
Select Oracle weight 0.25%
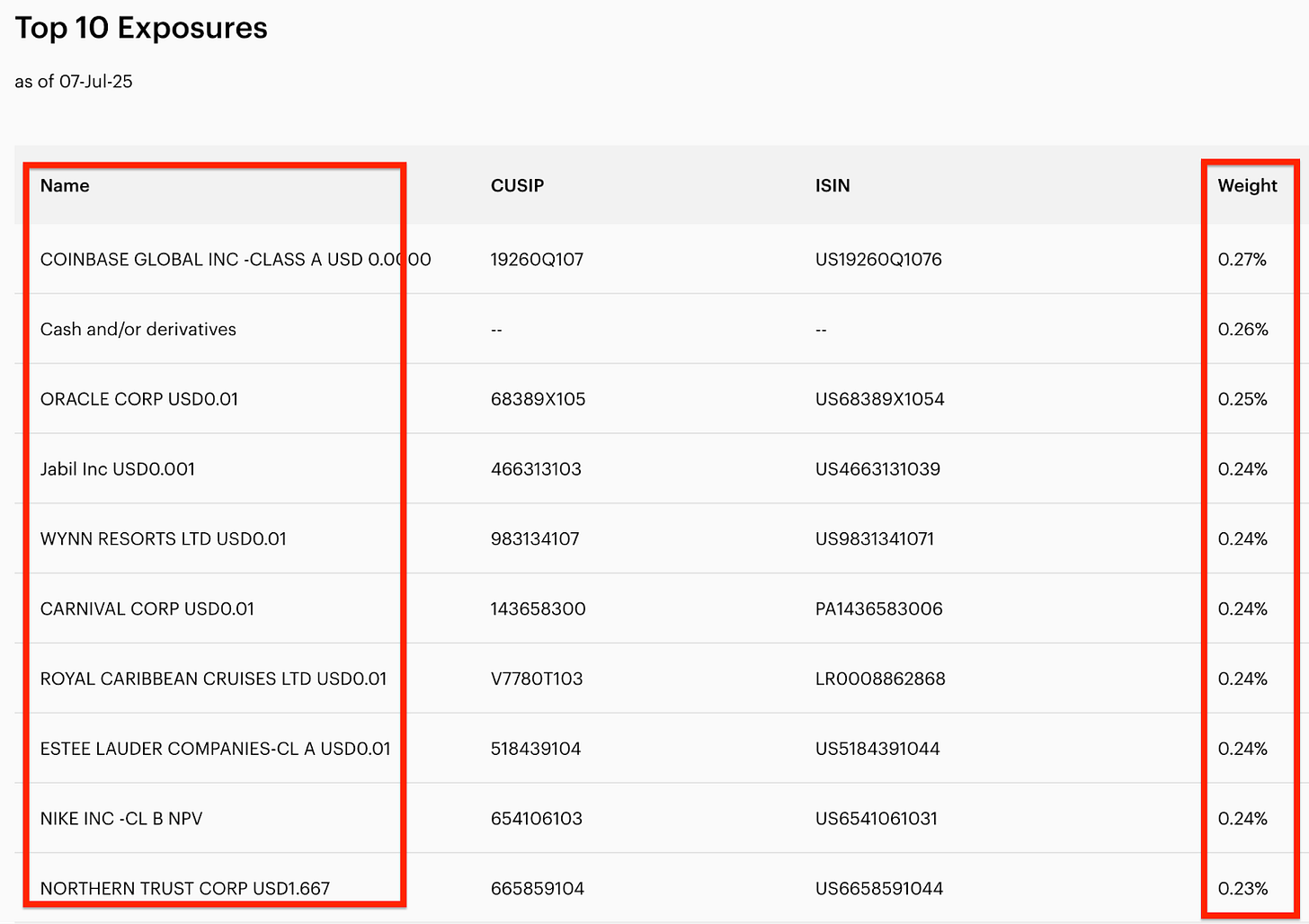coord(1242,399)
